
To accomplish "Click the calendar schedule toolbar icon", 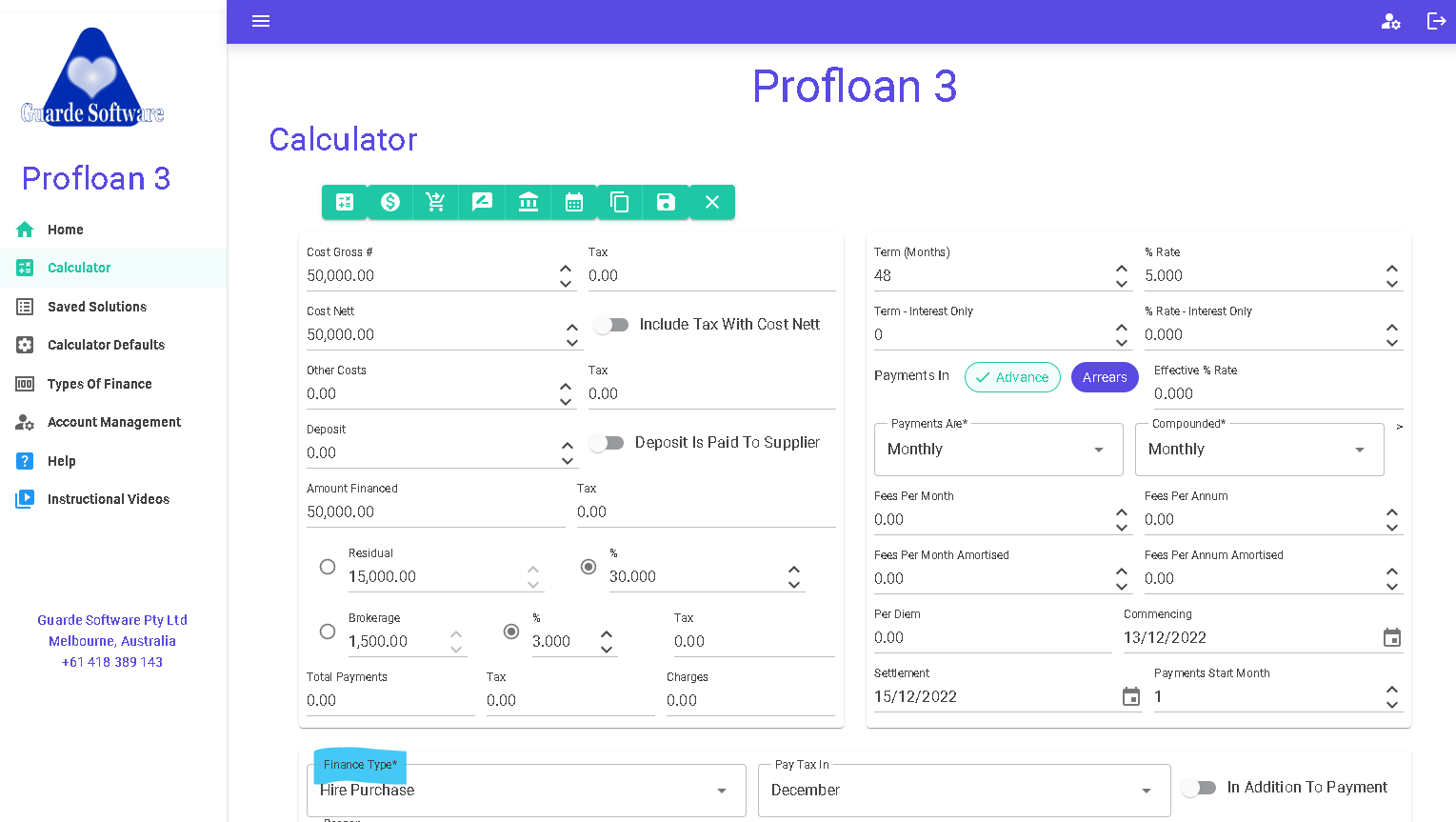I will pos(574,202).
